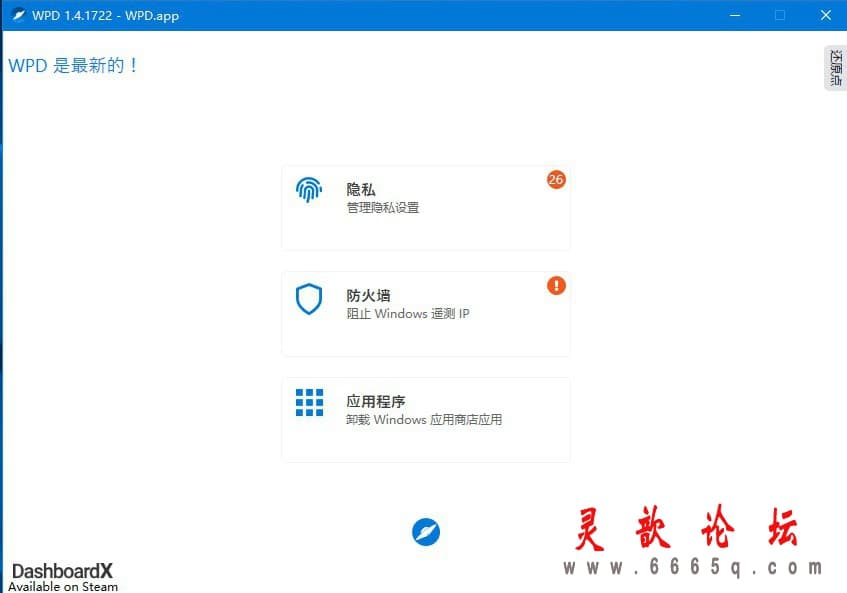The image size is (847, 593).
Task: Click the blue grid apps icon
Action: [310, 403]
